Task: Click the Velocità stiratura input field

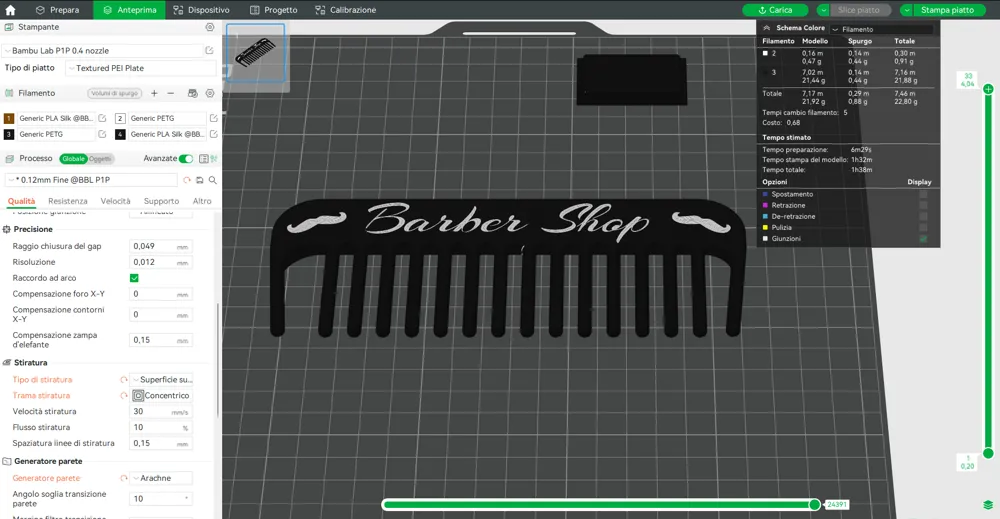Action: click(161, 412)
